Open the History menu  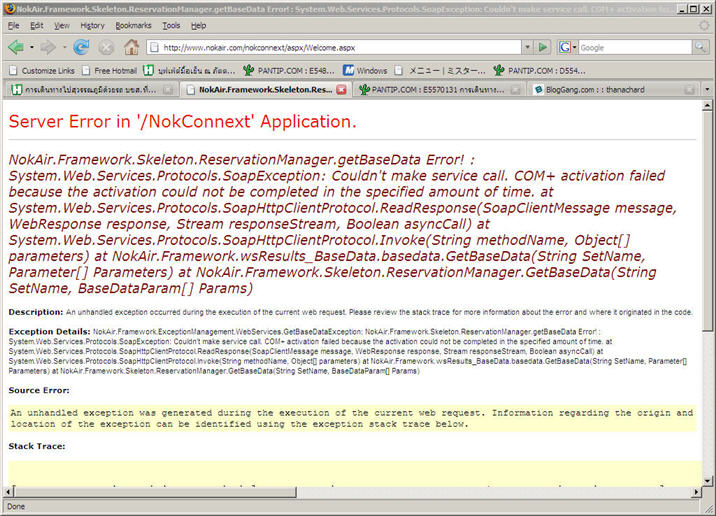click(x=92, y=26)
